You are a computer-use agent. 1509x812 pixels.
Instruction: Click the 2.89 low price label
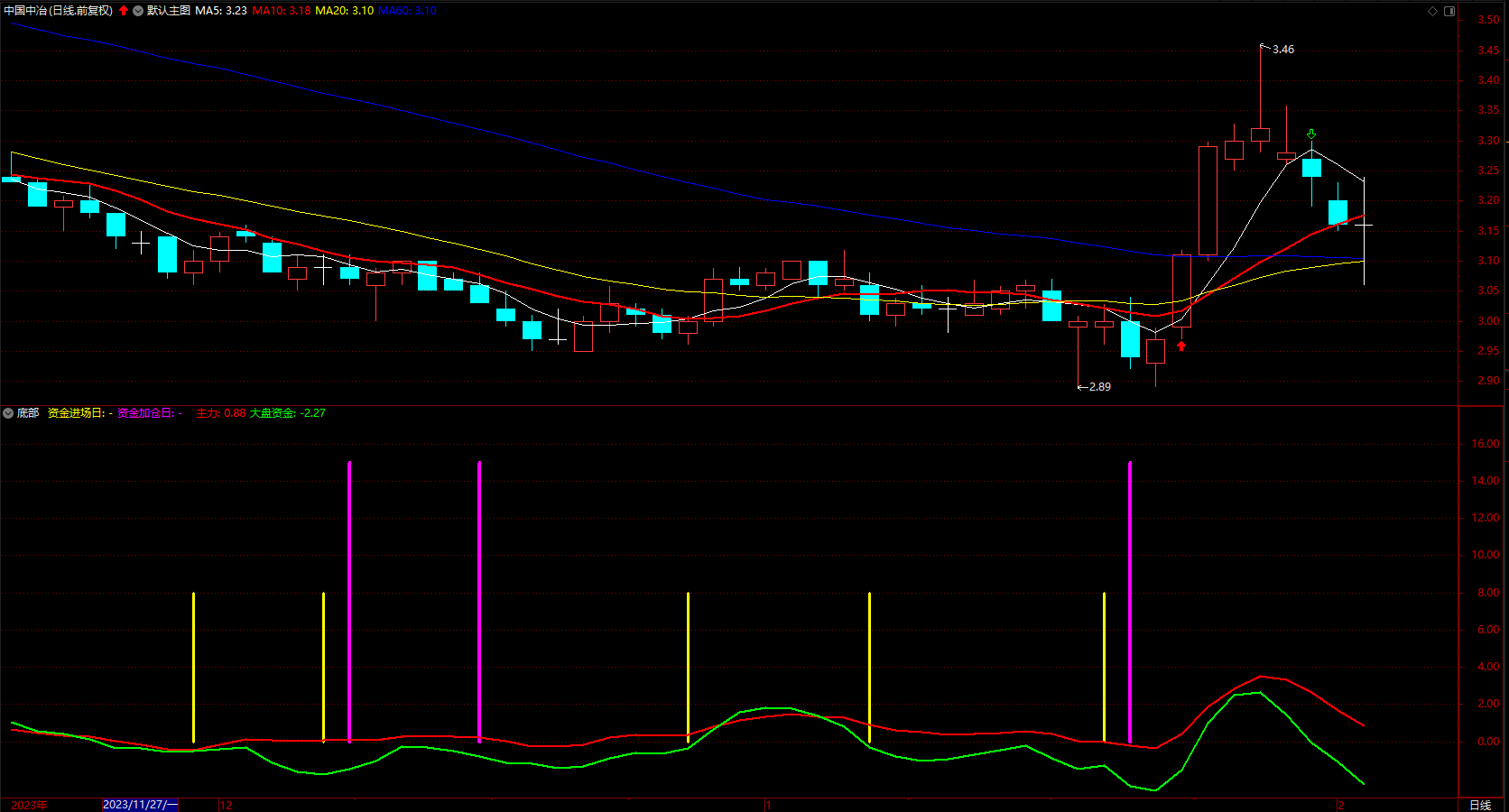pos(1099,387)
